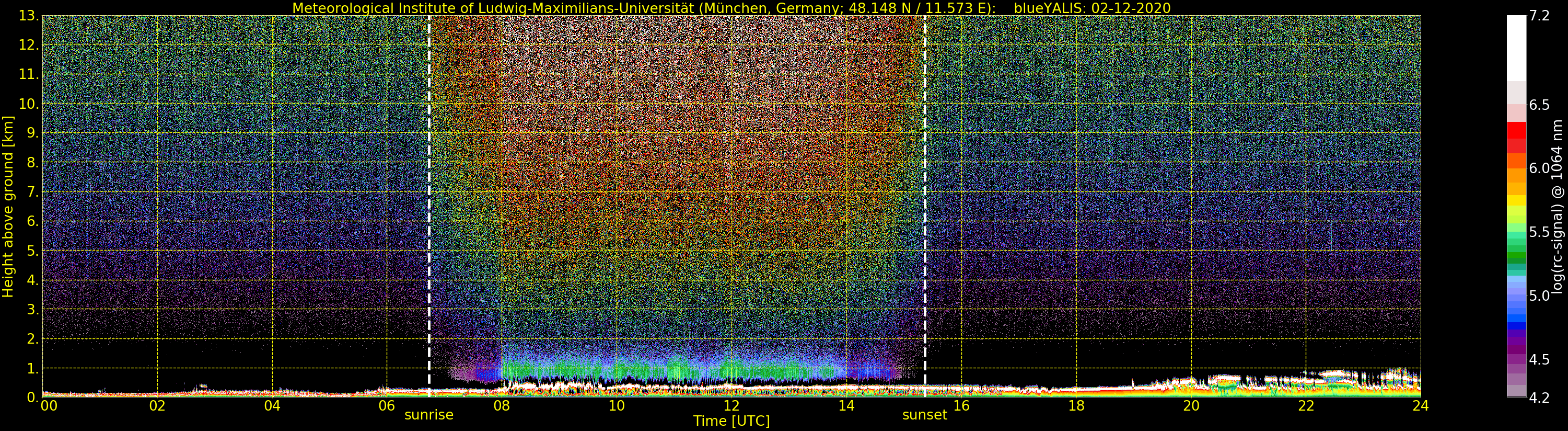Click time axis tick "12"

click(731, 405)
